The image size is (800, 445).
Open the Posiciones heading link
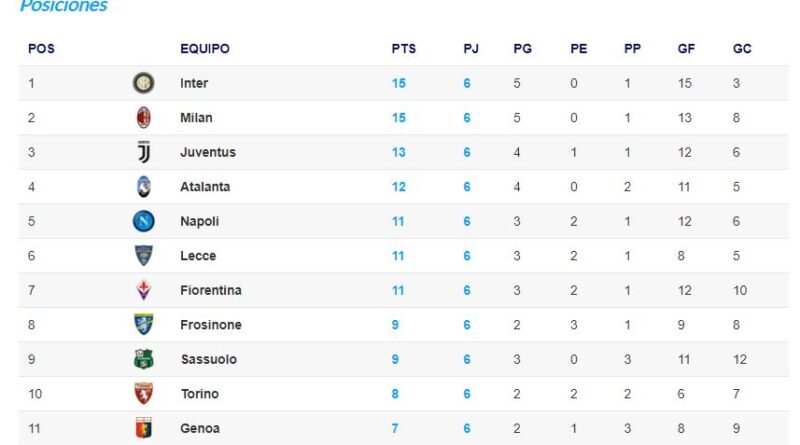click(x=64, y=6)
